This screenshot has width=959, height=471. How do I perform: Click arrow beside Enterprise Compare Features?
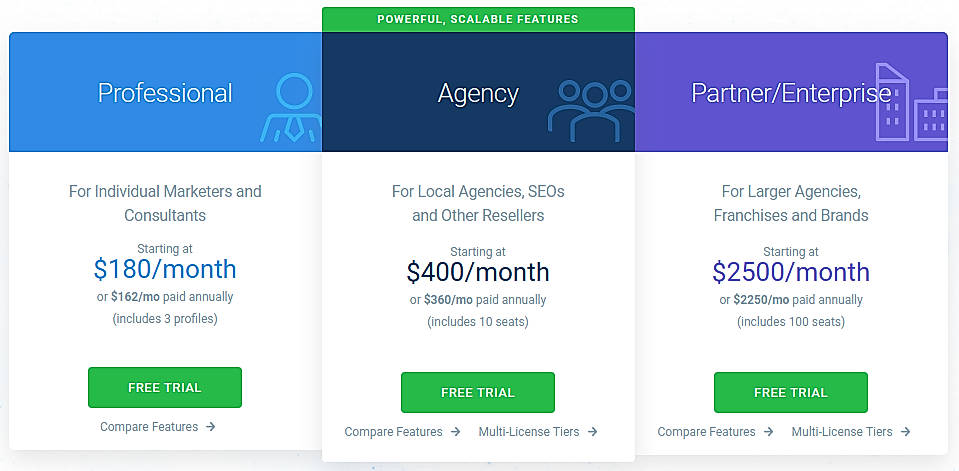tap(768, 432)
